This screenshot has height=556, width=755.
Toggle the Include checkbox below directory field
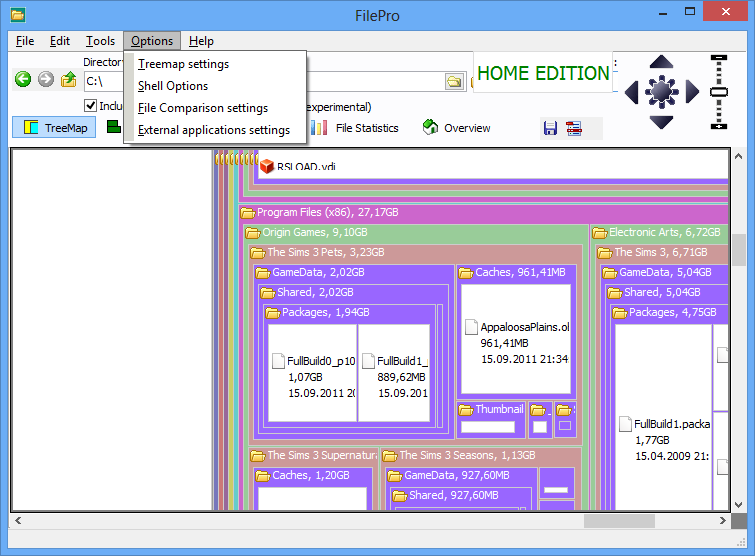(x=90, y=105)
